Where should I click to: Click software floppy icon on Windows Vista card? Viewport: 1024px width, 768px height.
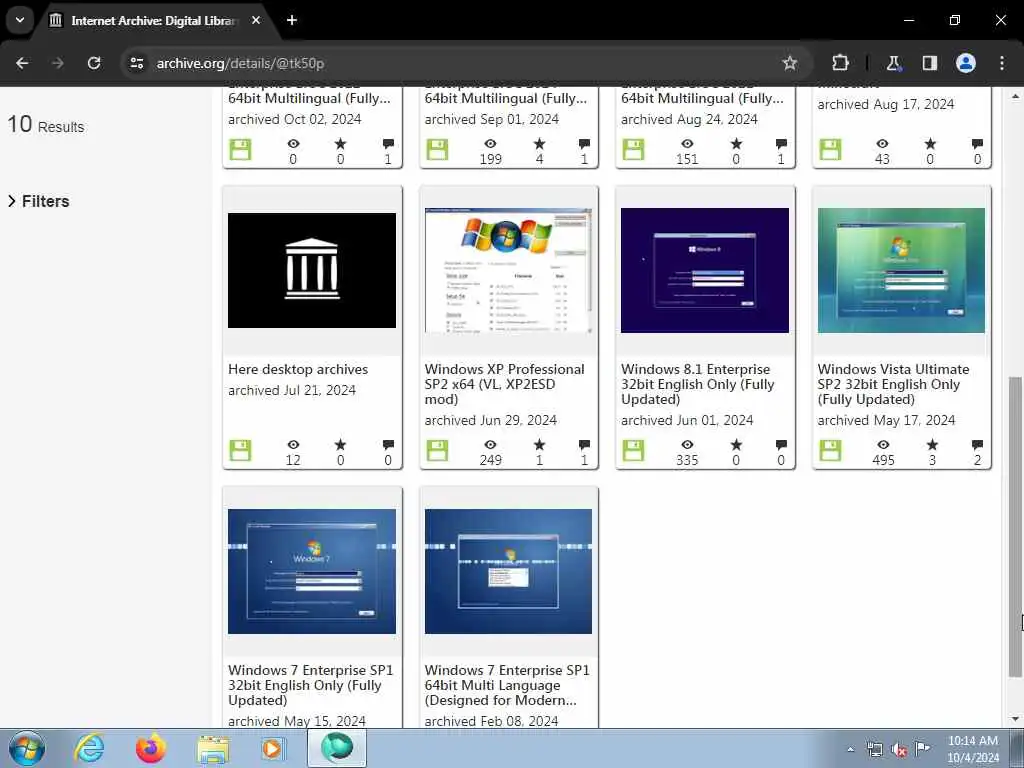coord(830,451)
